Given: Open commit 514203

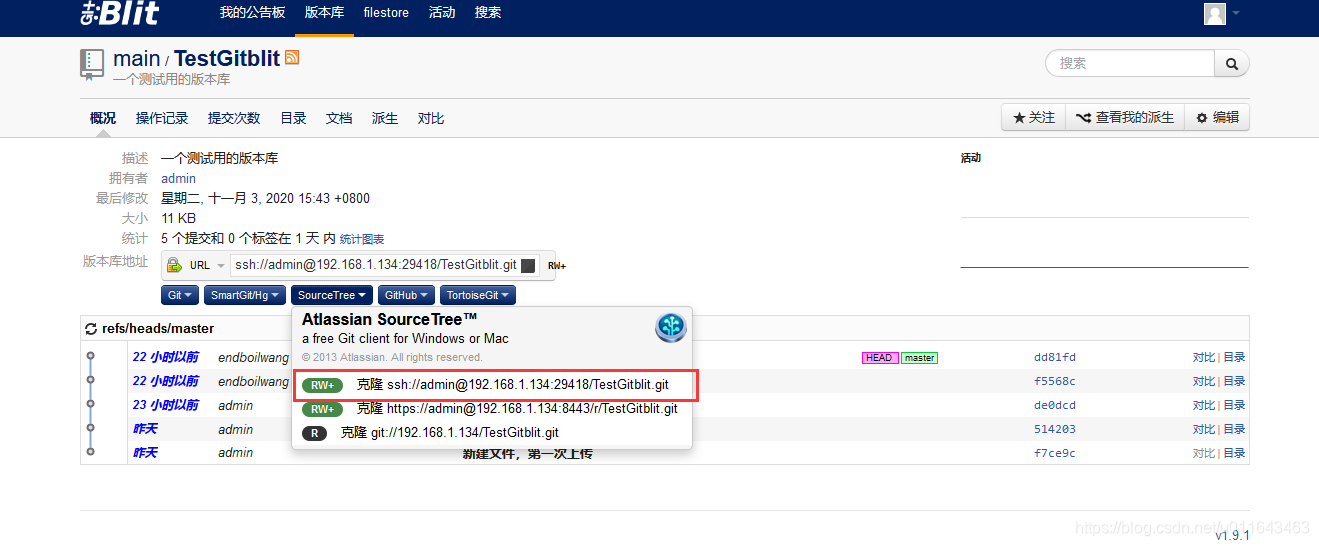Looking at the screenshot, I should (x=1055, y=429).
